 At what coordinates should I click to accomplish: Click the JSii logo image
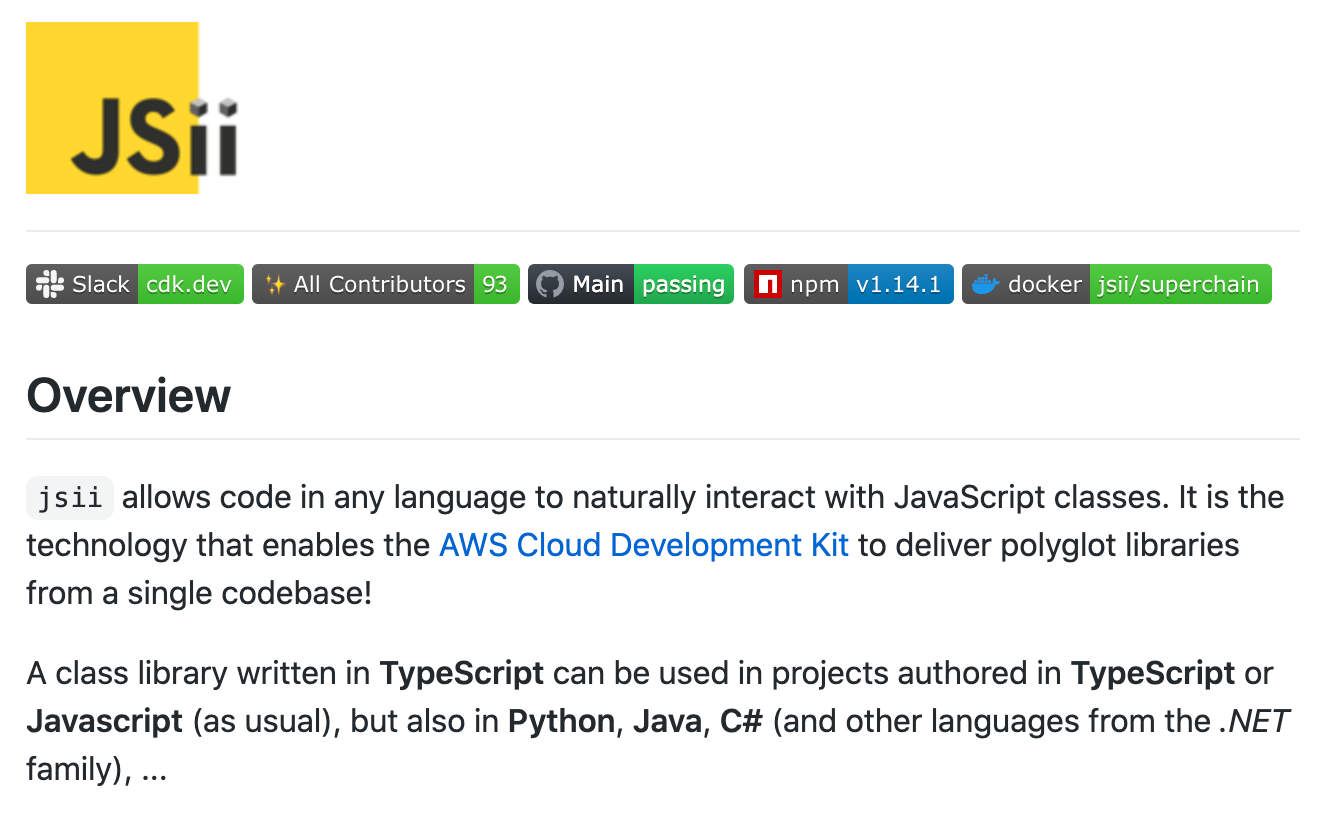132,108
